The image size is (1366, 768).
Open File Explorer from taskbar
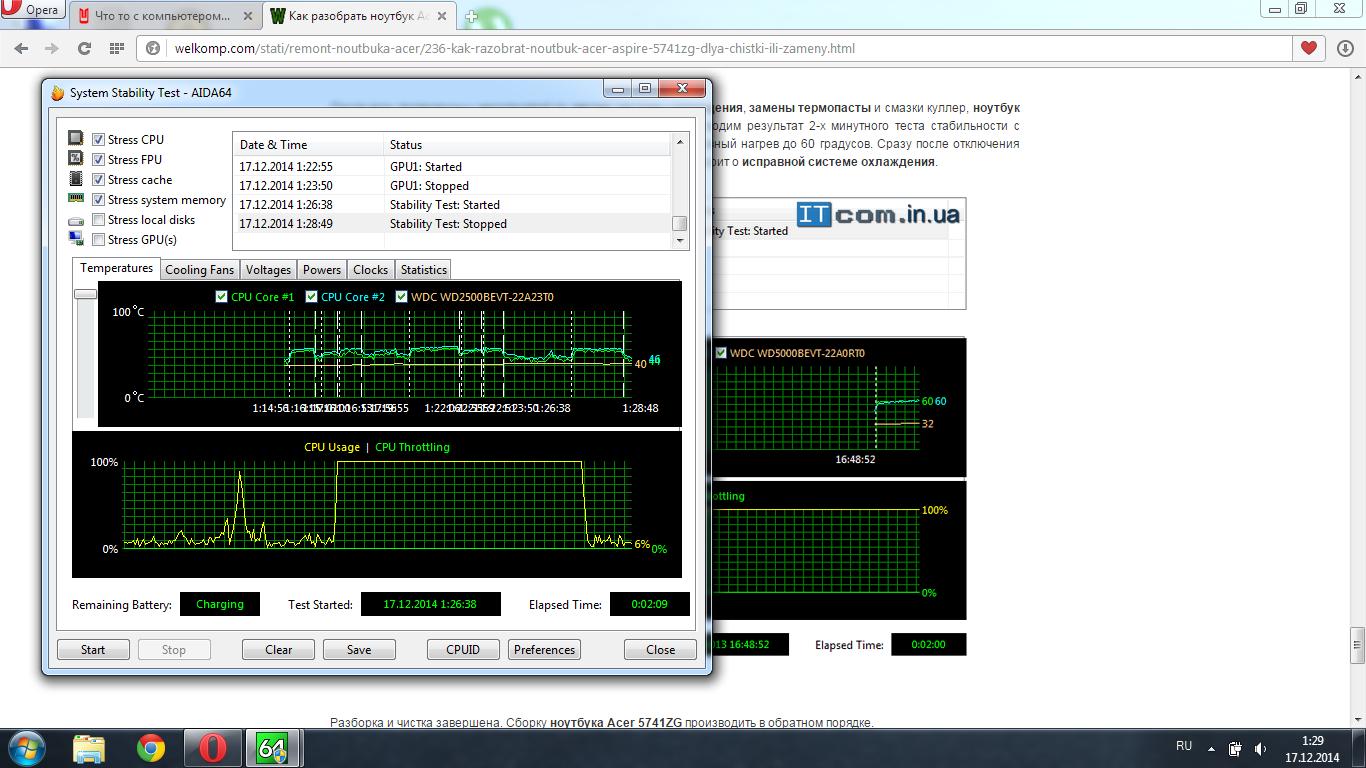(89, 748)
